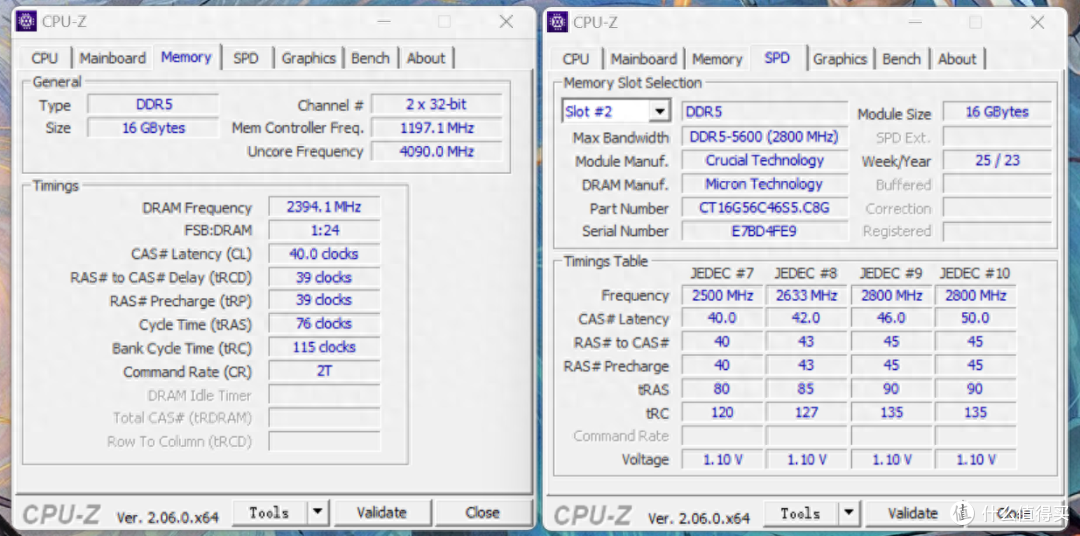Click the 120 tRC cell

pos(722,413)
